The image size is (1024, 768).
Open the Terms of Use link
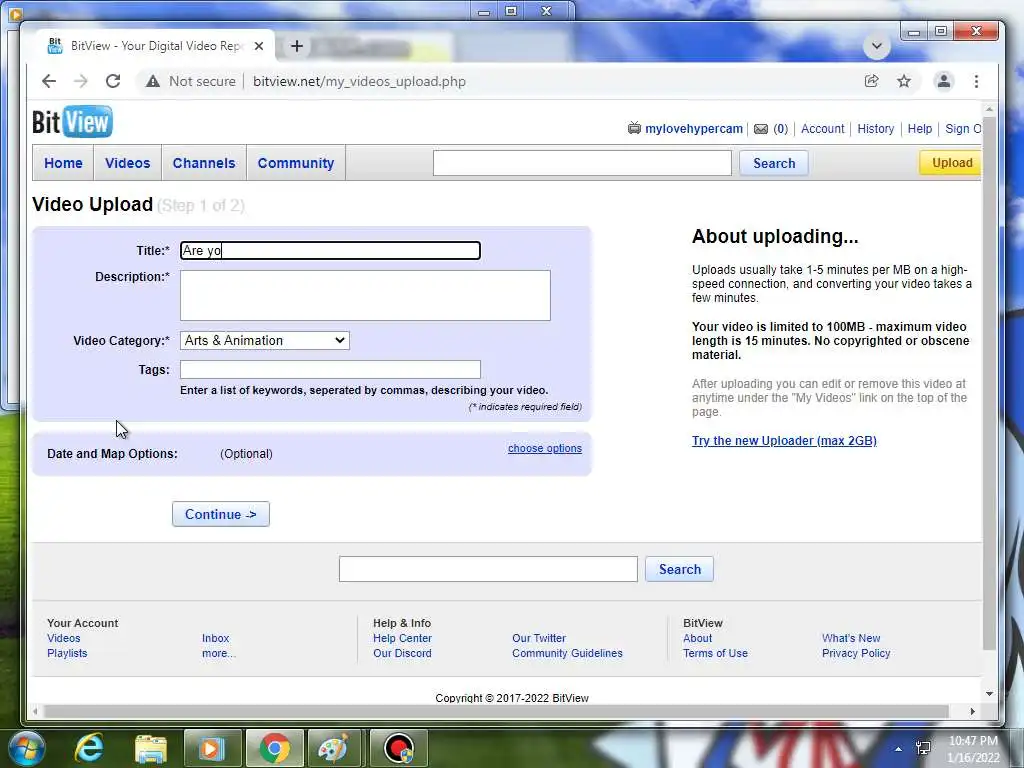click(x=715, y=653)
